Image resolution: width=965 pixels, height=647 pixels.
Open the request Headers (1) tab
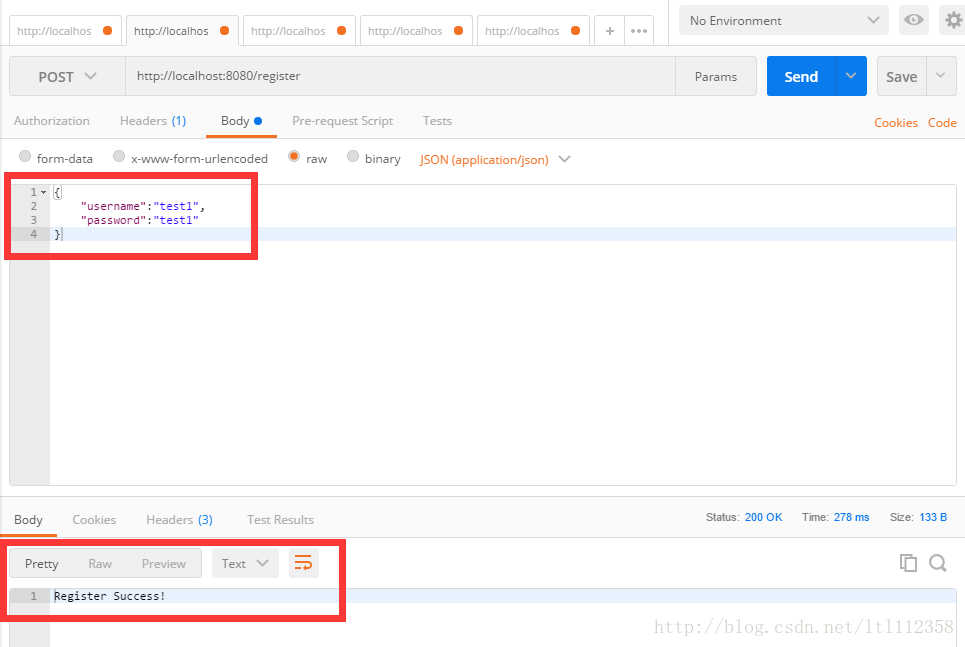[153, 121]
